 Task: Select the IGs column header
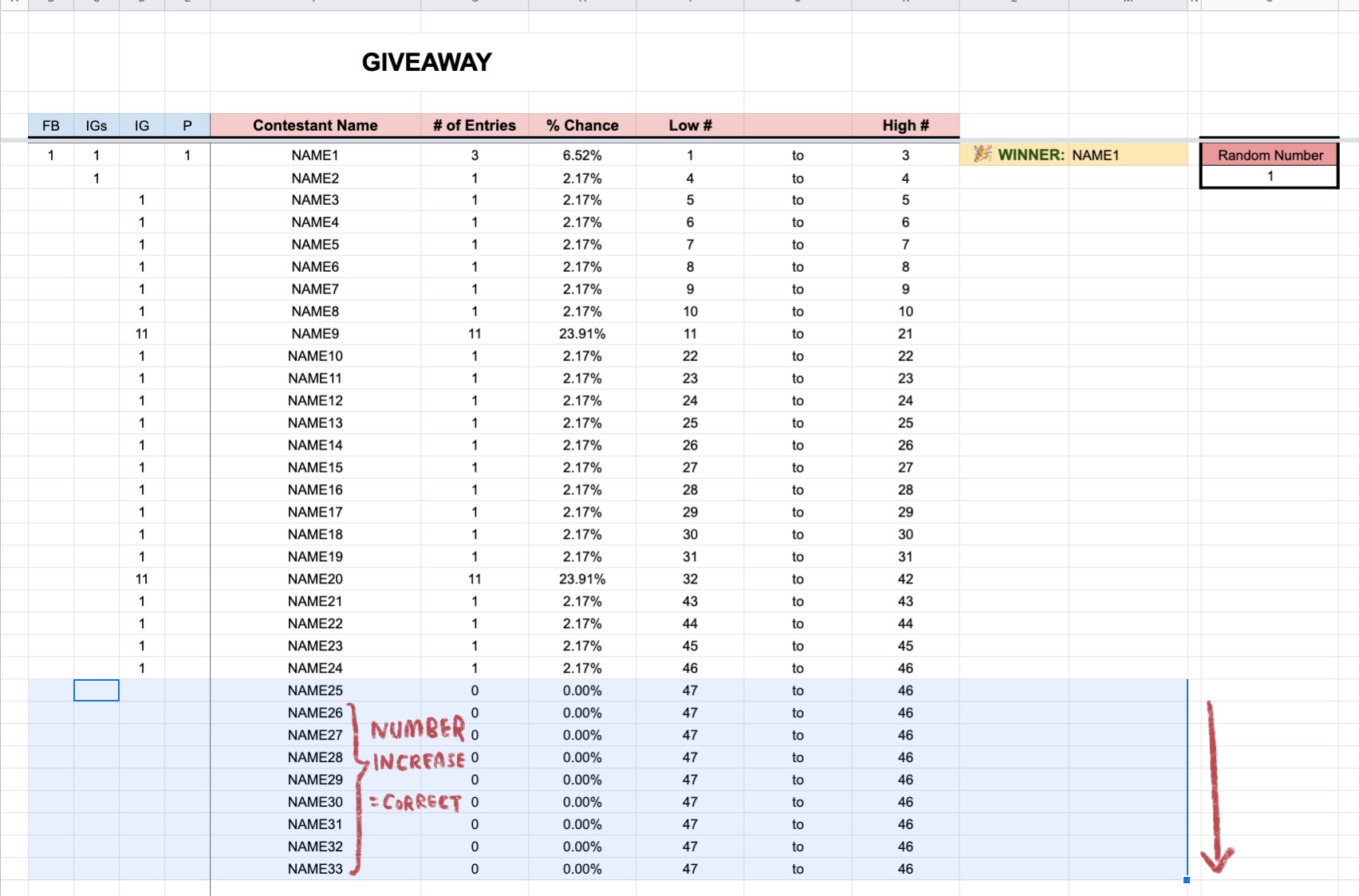[97, 125]
